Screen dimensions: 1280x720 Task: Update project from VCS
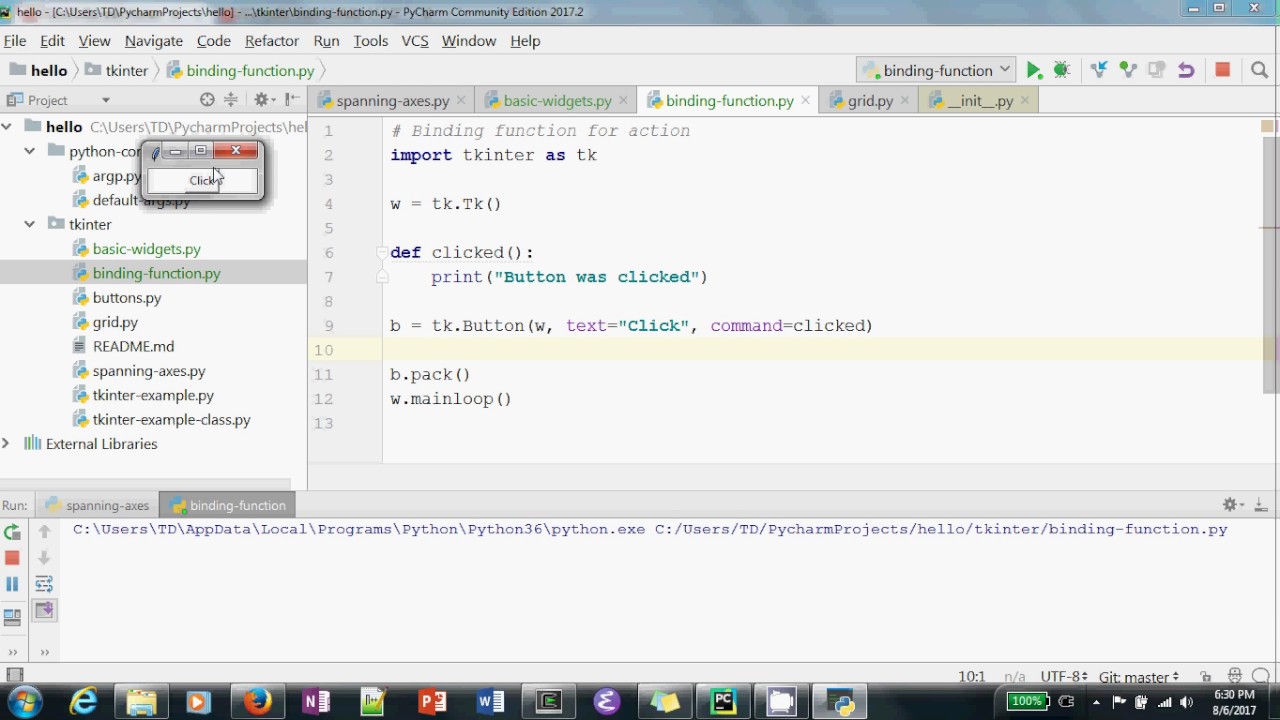click(x=1099, y=70)
